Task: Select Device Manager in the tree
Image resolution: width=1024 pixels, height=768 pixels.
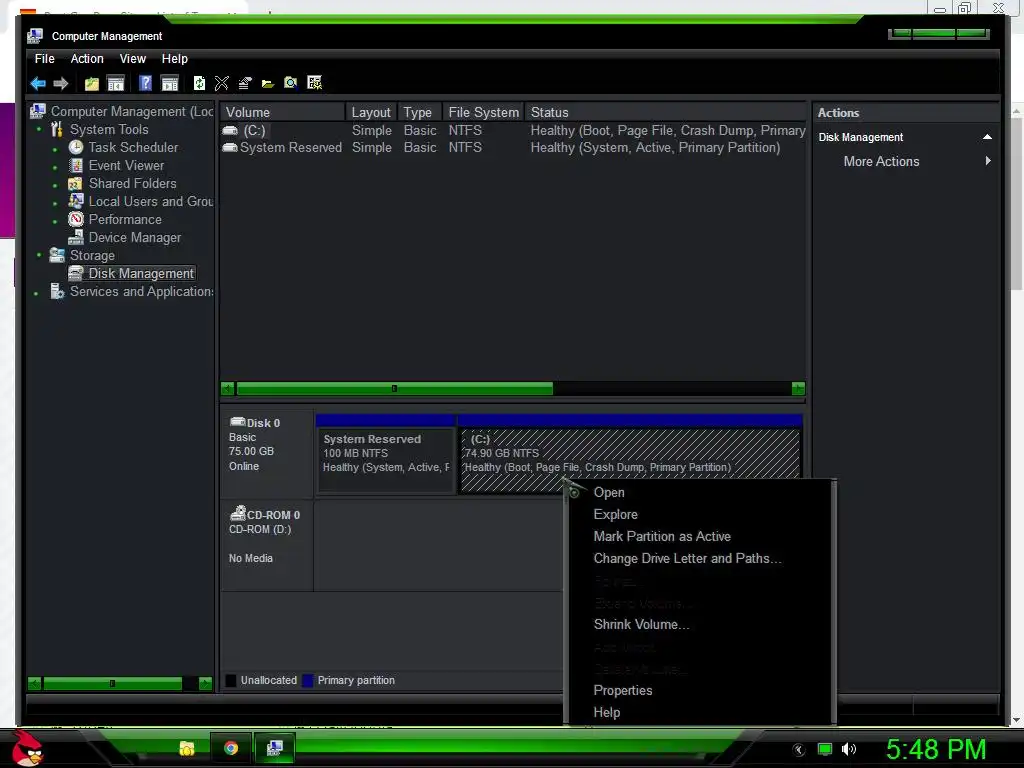Action: 135,238
